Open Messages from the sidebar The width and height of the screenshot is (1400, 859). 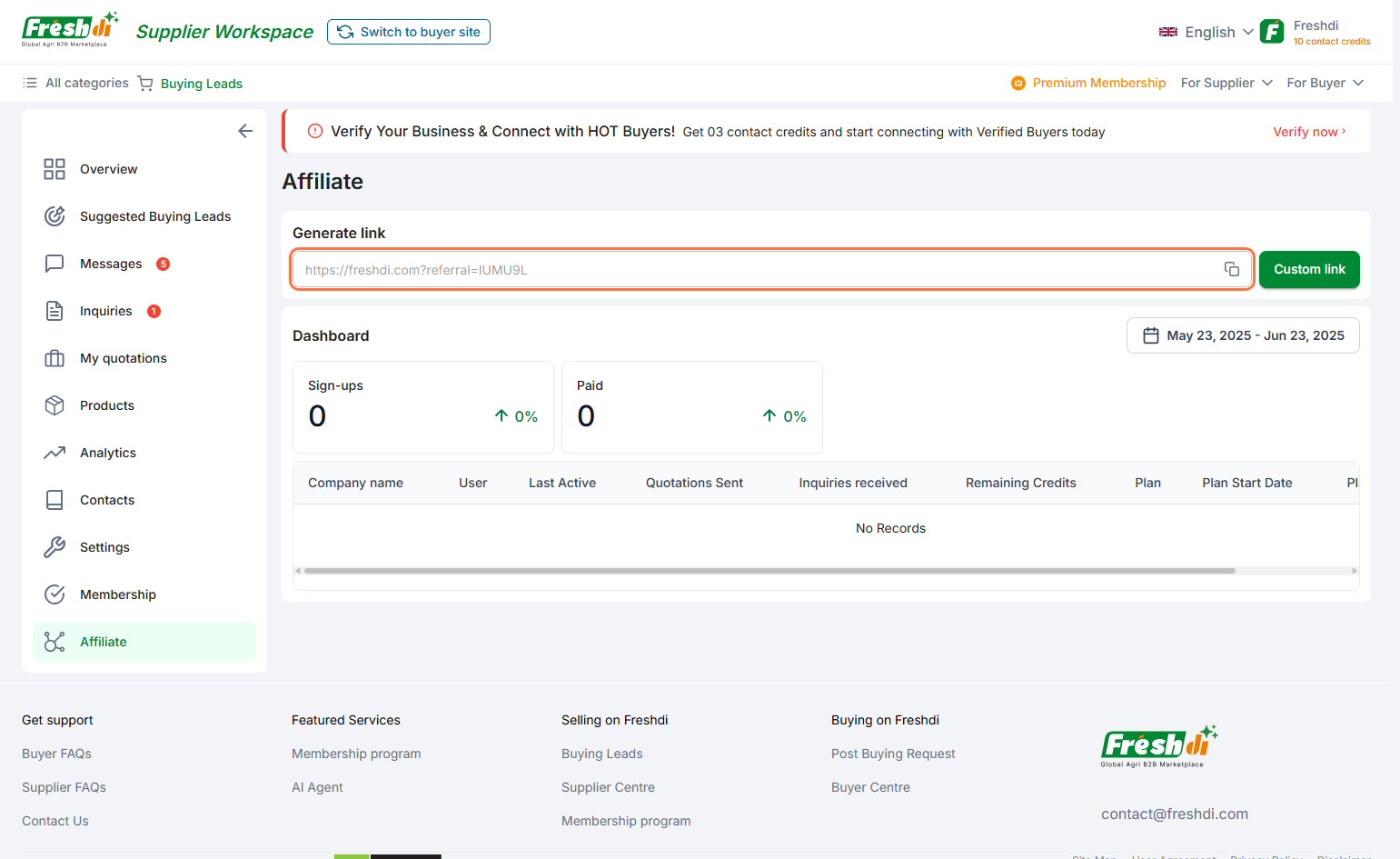tap(111, 264)
